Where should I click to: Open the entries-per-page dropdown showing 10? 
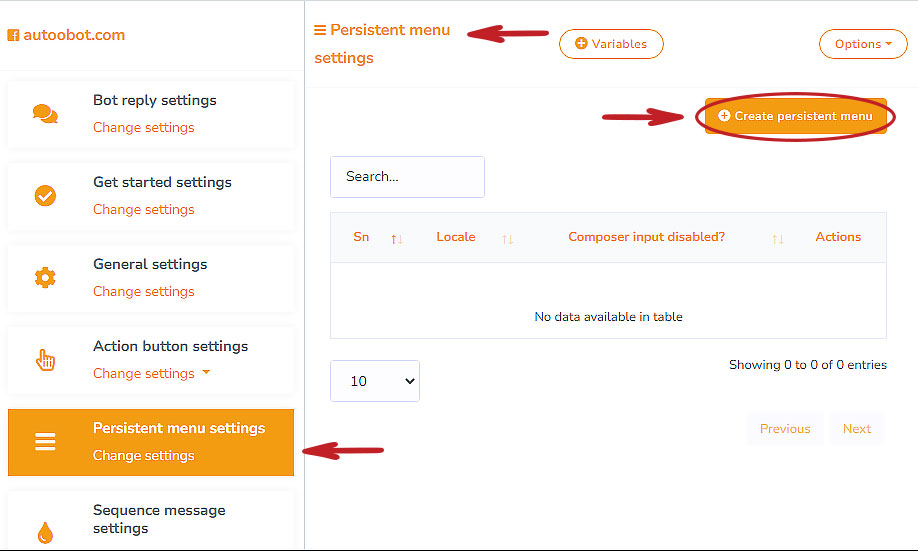(375, 381)
